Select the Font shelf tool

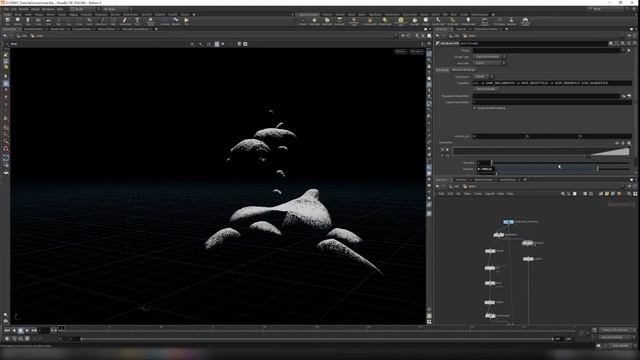[x=137, y=21]
